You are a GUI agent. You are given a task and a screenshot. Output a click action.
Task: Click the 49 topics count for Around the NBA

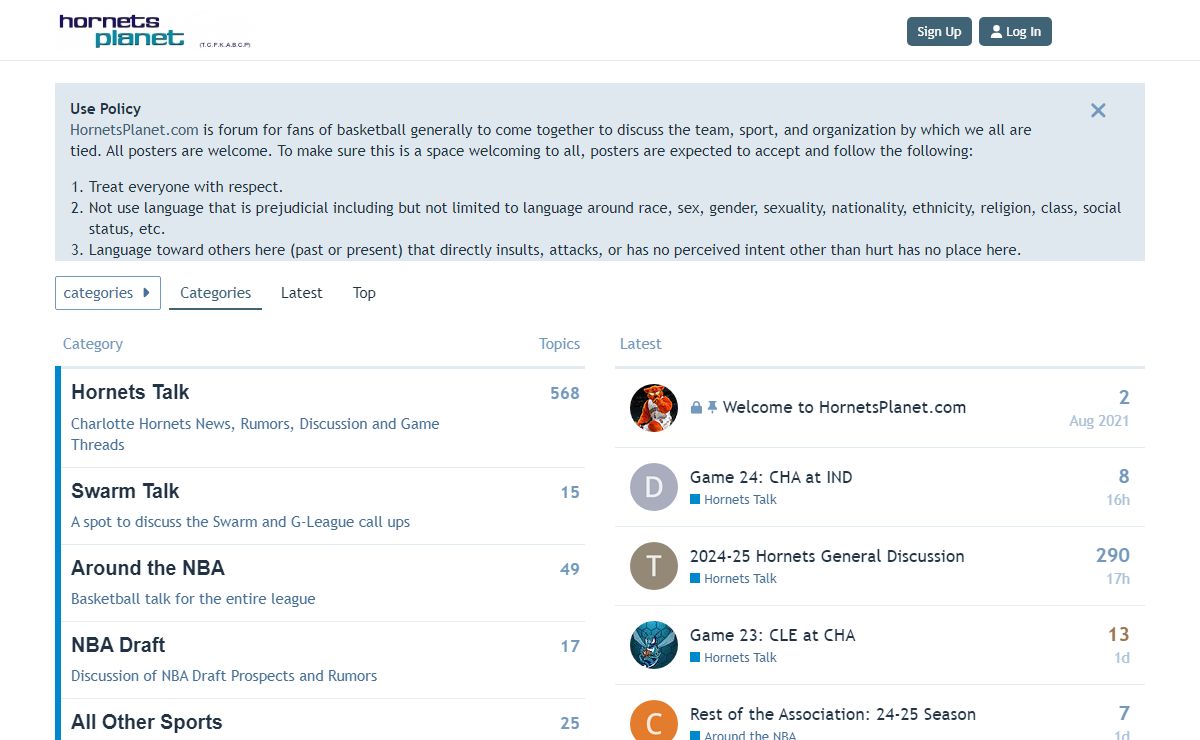coord(570,569)
